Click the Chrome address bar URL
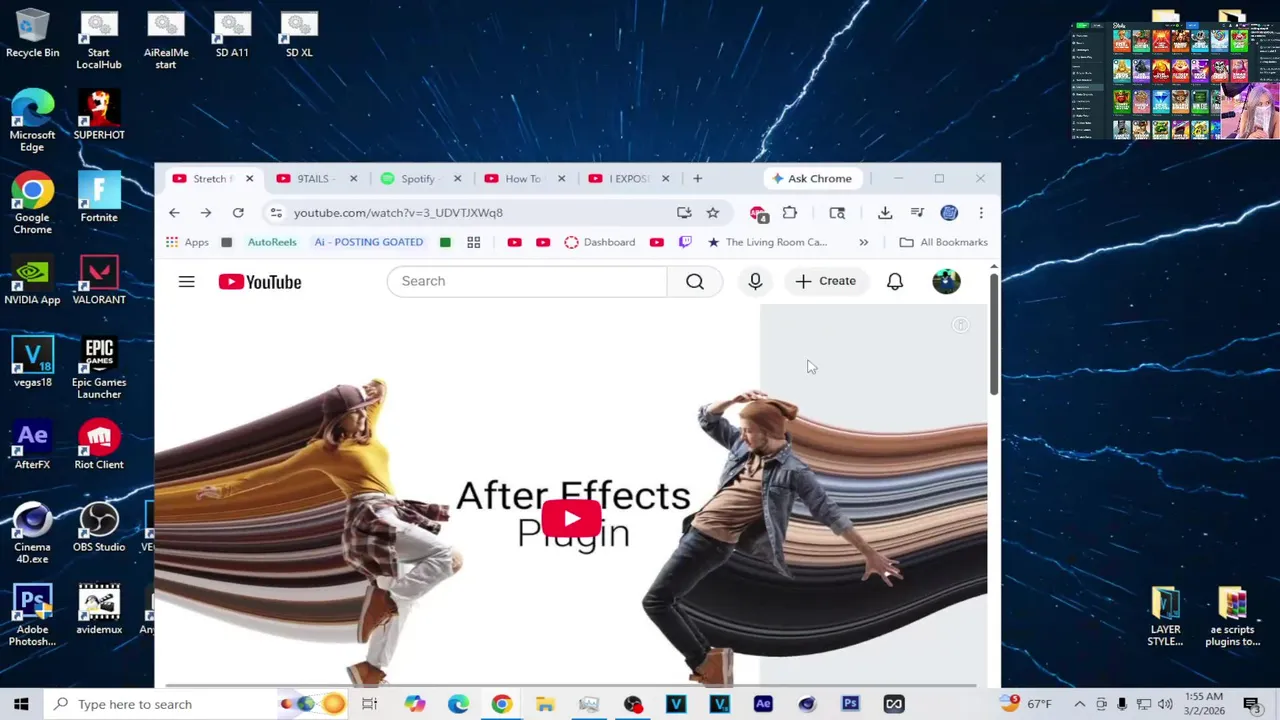This screenshot has height=720, width=1280. [x=398, y=212]
